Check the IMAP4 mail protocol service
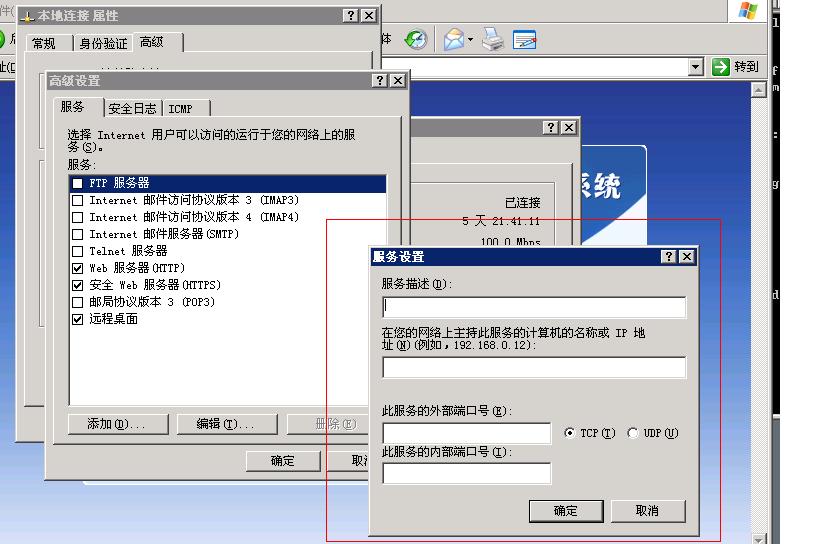The width and height of the screenshot is (838, 544). 77,217
